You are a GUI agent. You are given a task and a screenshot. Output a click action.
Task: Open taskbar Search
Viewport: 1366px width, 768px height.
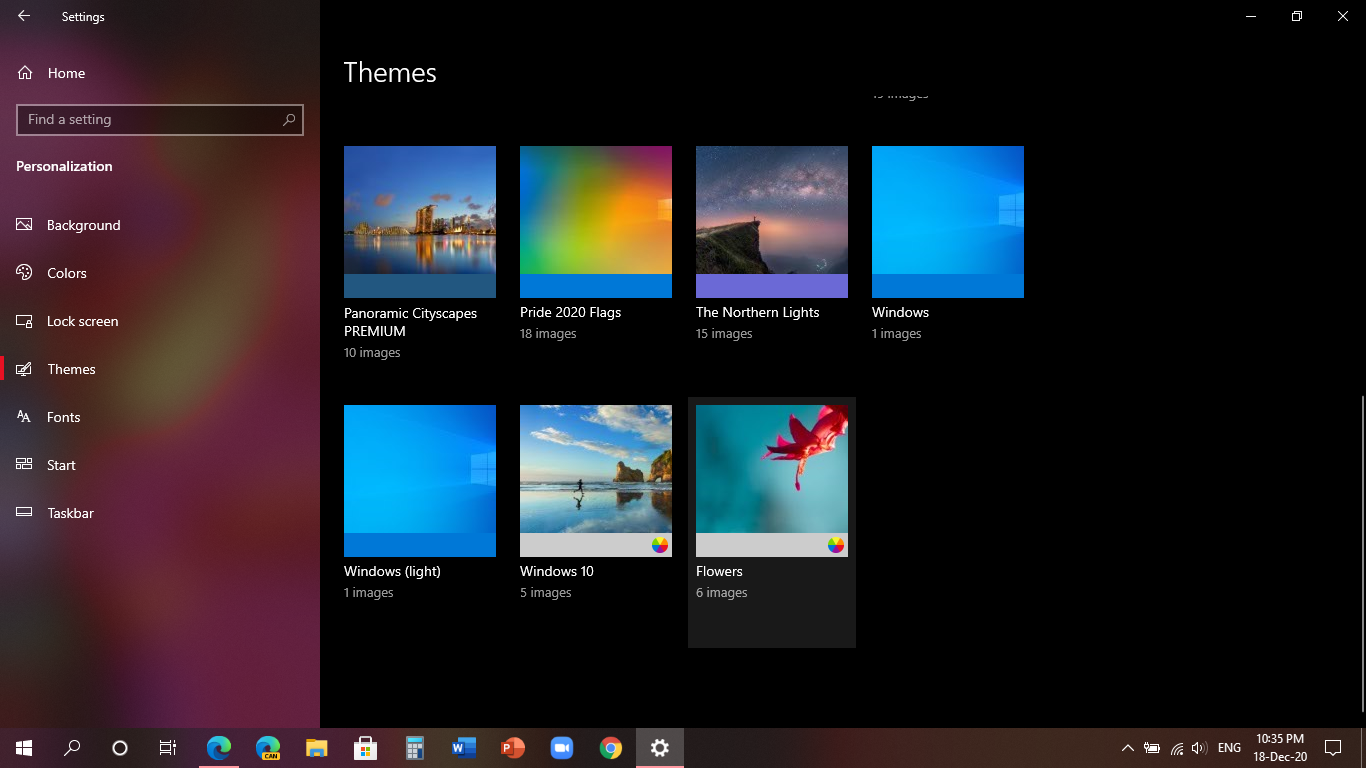click(72, 748)
